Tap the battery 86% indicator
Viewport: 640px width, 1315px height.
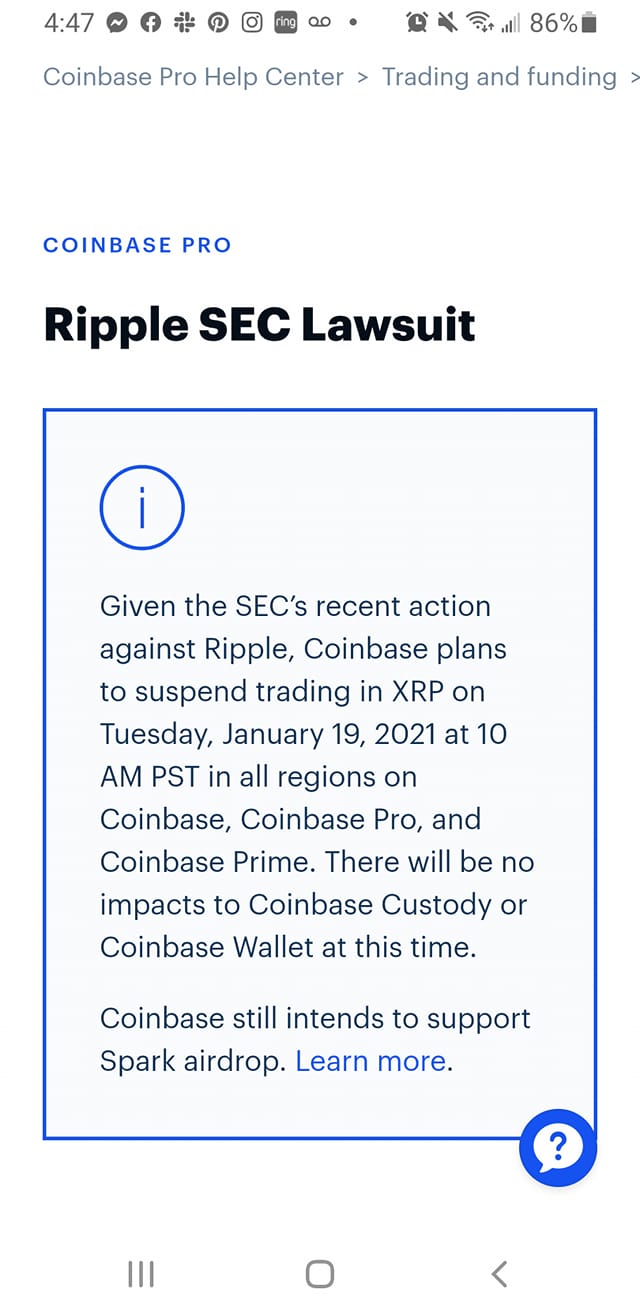tap(563, 23)
